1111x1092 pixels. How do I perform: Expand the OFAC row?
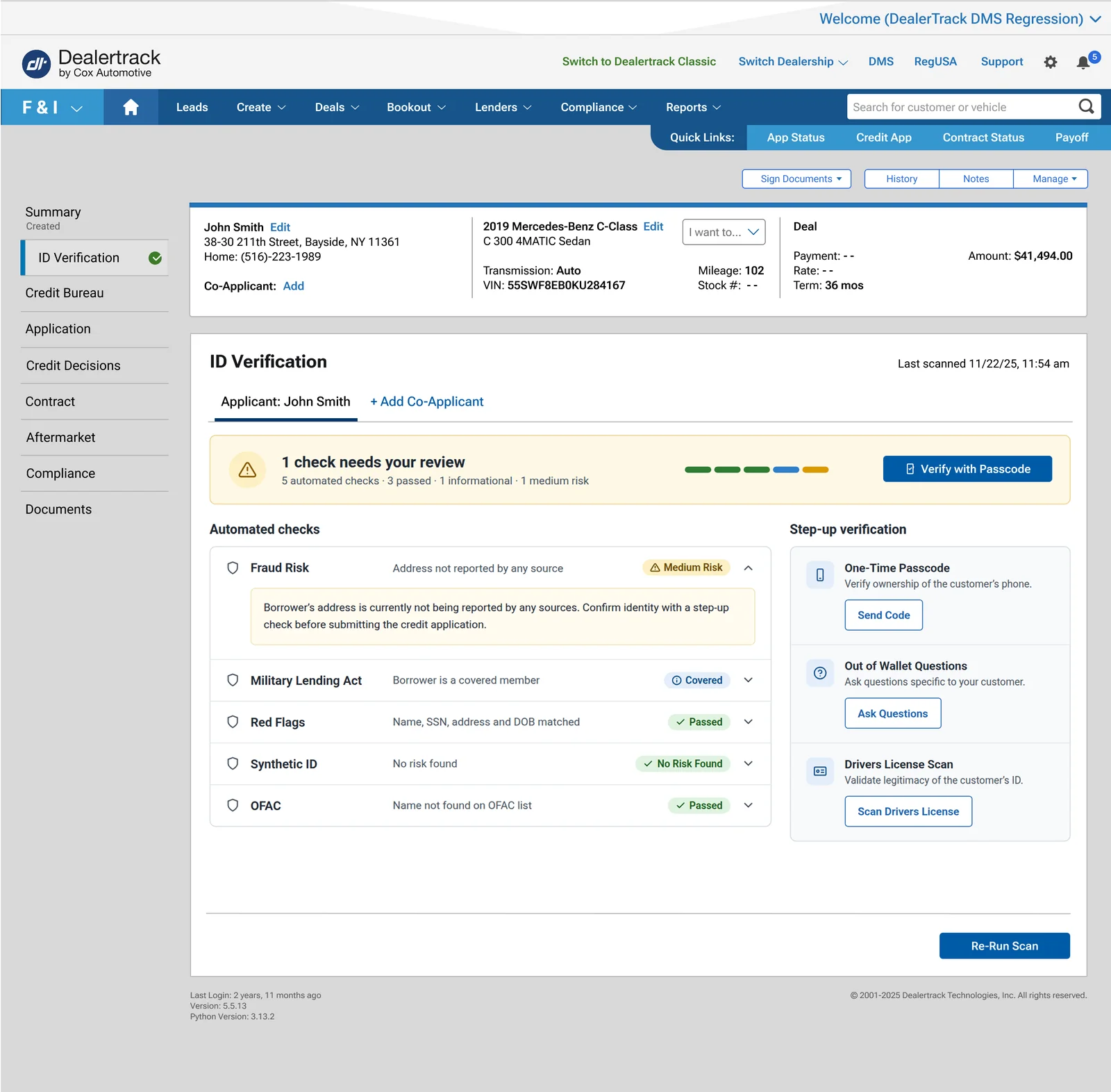[749, 805]
